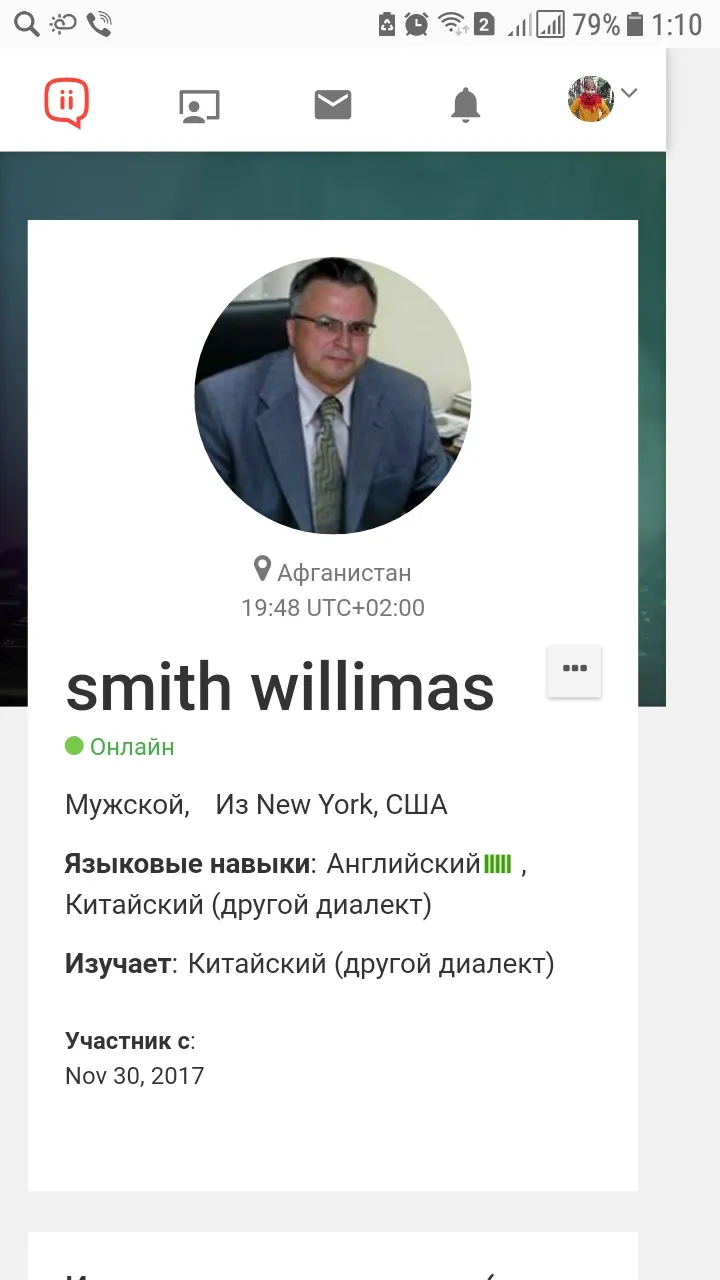Open the messages envelope icon

pos(332,104)
